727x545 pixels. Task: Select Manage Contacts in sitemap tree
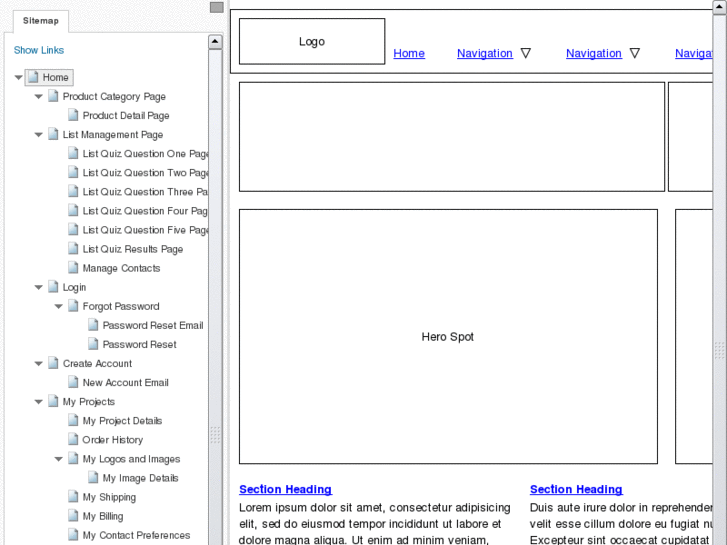(121, 268)
